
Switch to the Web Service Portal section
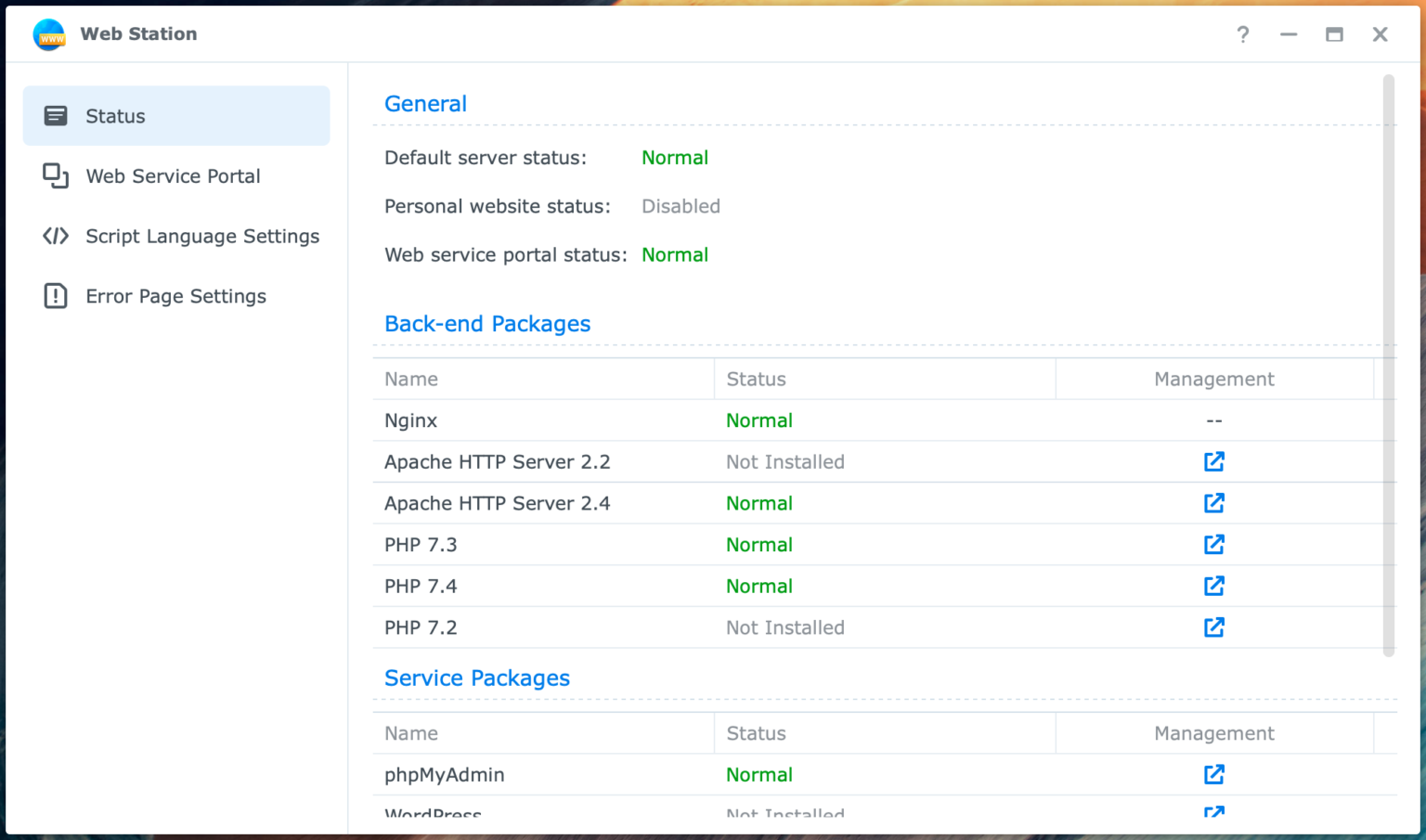coord(173,175)
